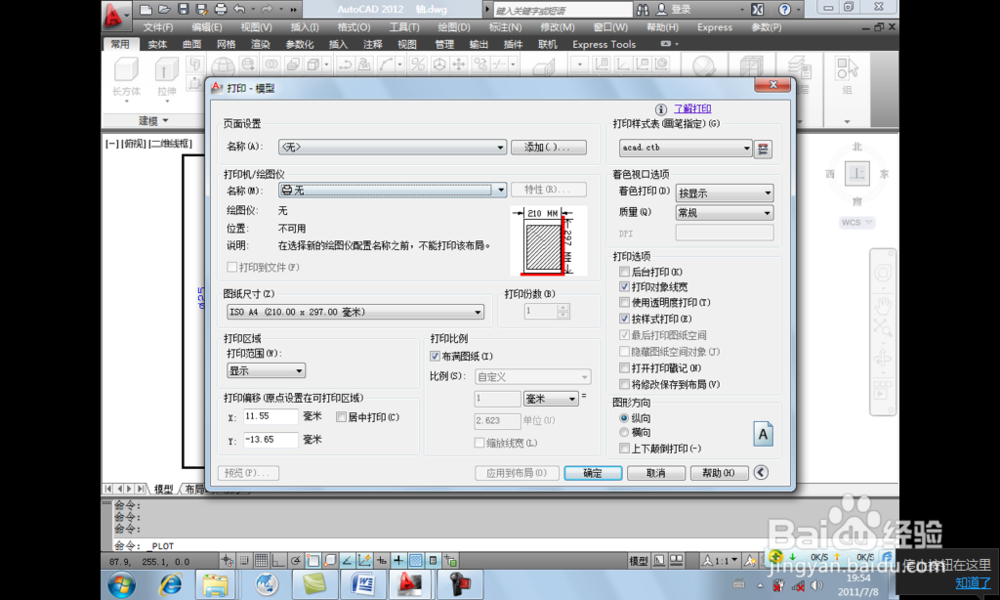
Task: Open page setup 名称 dropdown
Action: click(392, 147)
